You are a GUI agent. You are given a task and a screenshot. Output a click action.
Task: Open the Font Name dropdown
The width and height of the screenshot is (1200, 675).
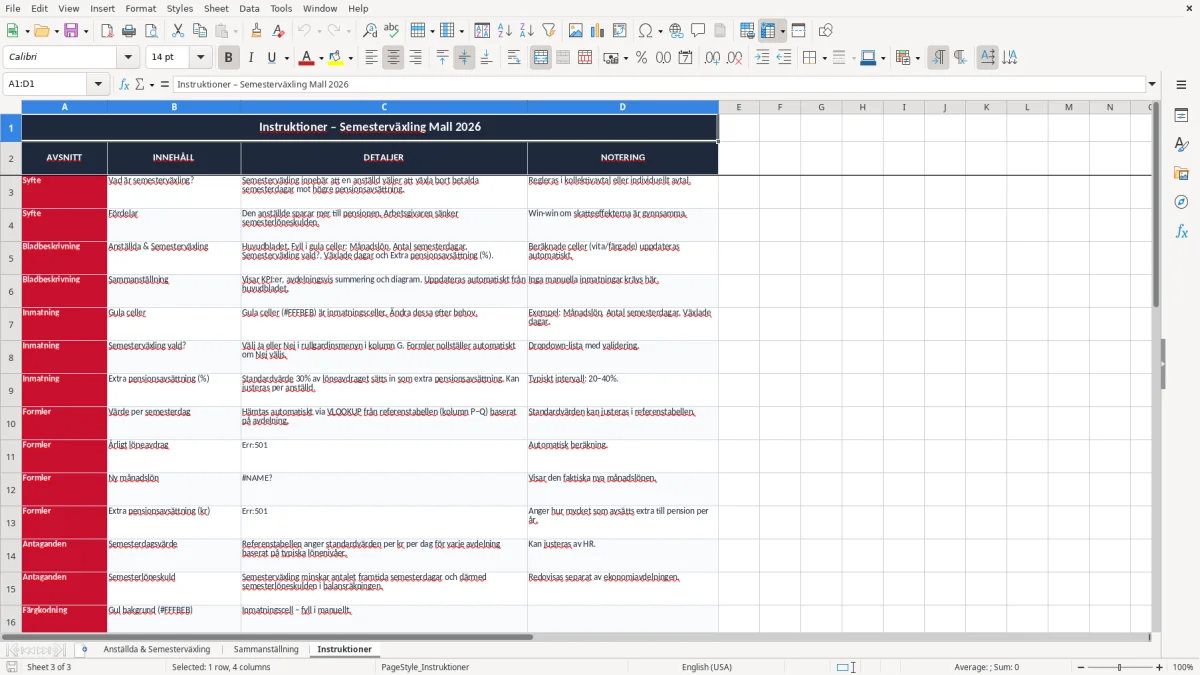127,58
